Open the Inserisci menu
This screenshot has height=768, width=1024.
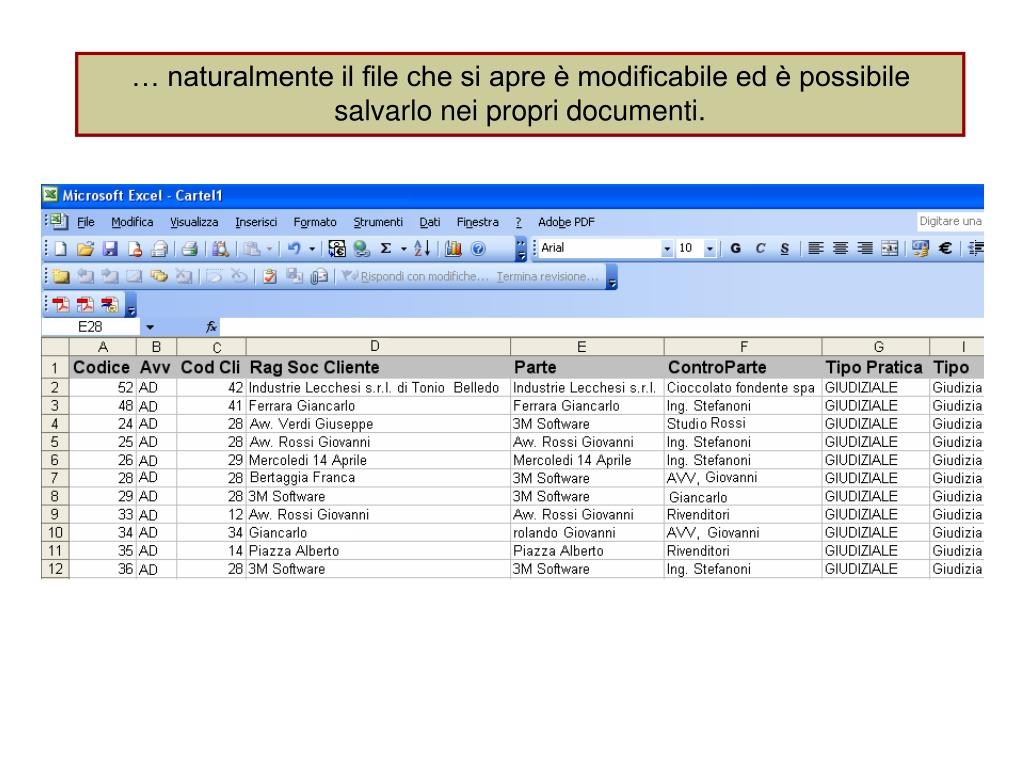pos(256,222)
